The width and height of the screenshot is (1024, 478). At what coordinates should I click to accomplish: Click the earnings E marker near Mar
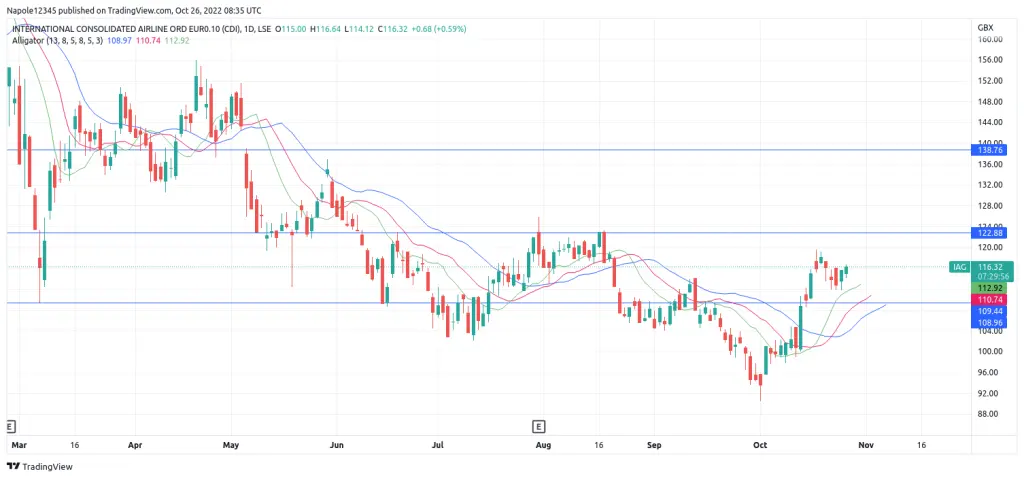pos(10,427)
